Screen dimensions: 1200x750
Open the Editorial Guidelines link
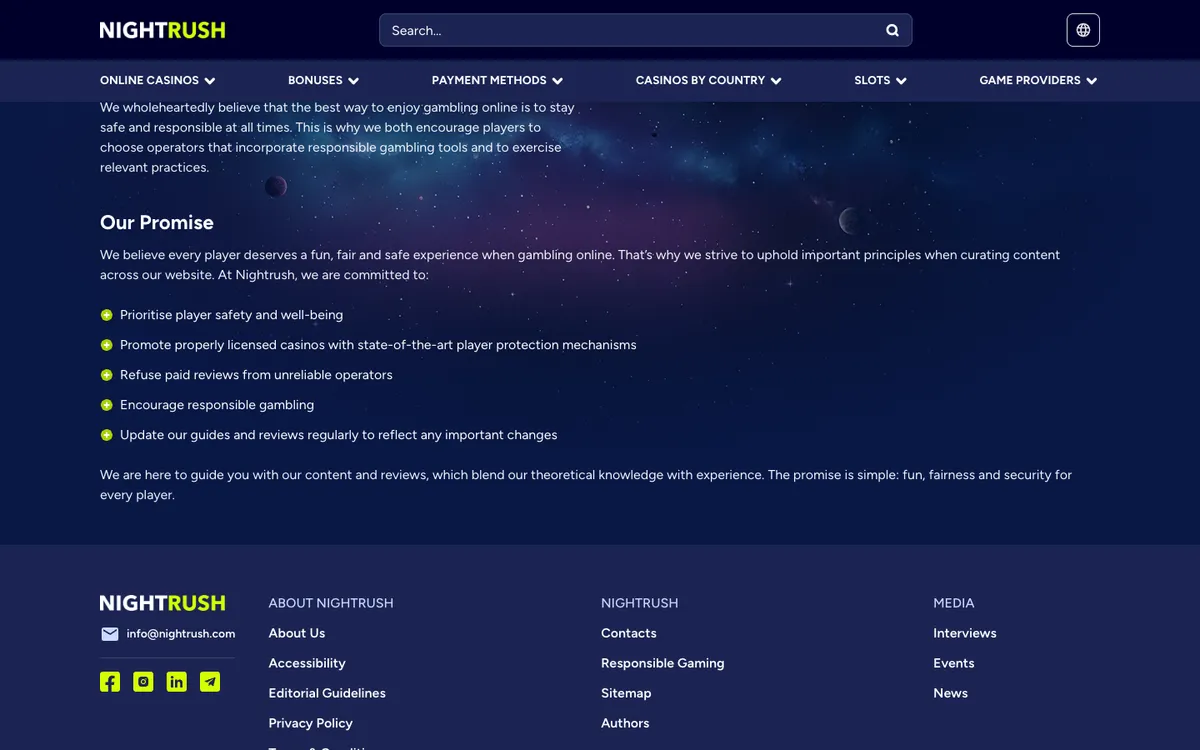coord(327,693)
